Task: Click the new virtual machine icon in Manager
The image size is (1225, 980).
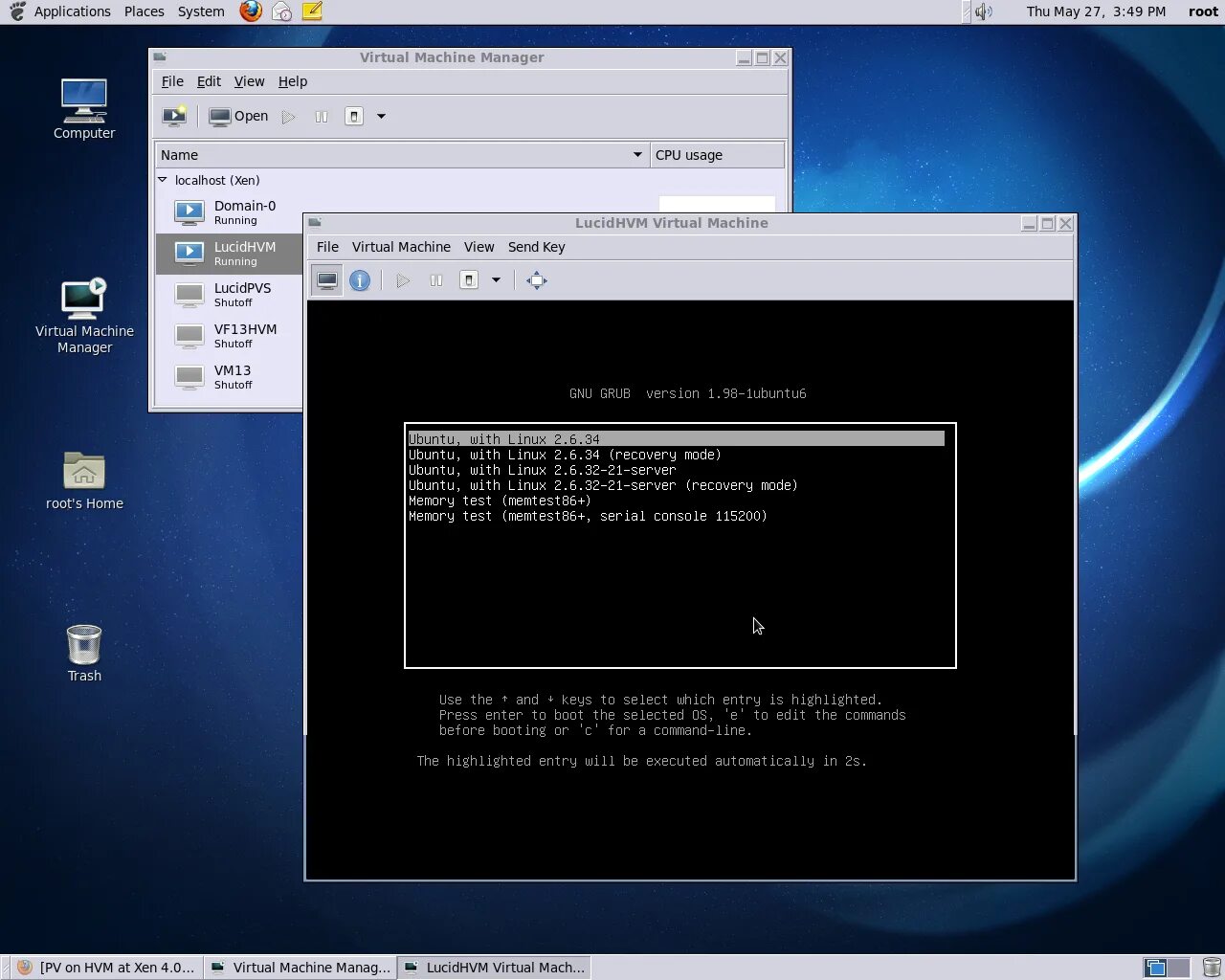Action: click(174, 116)
